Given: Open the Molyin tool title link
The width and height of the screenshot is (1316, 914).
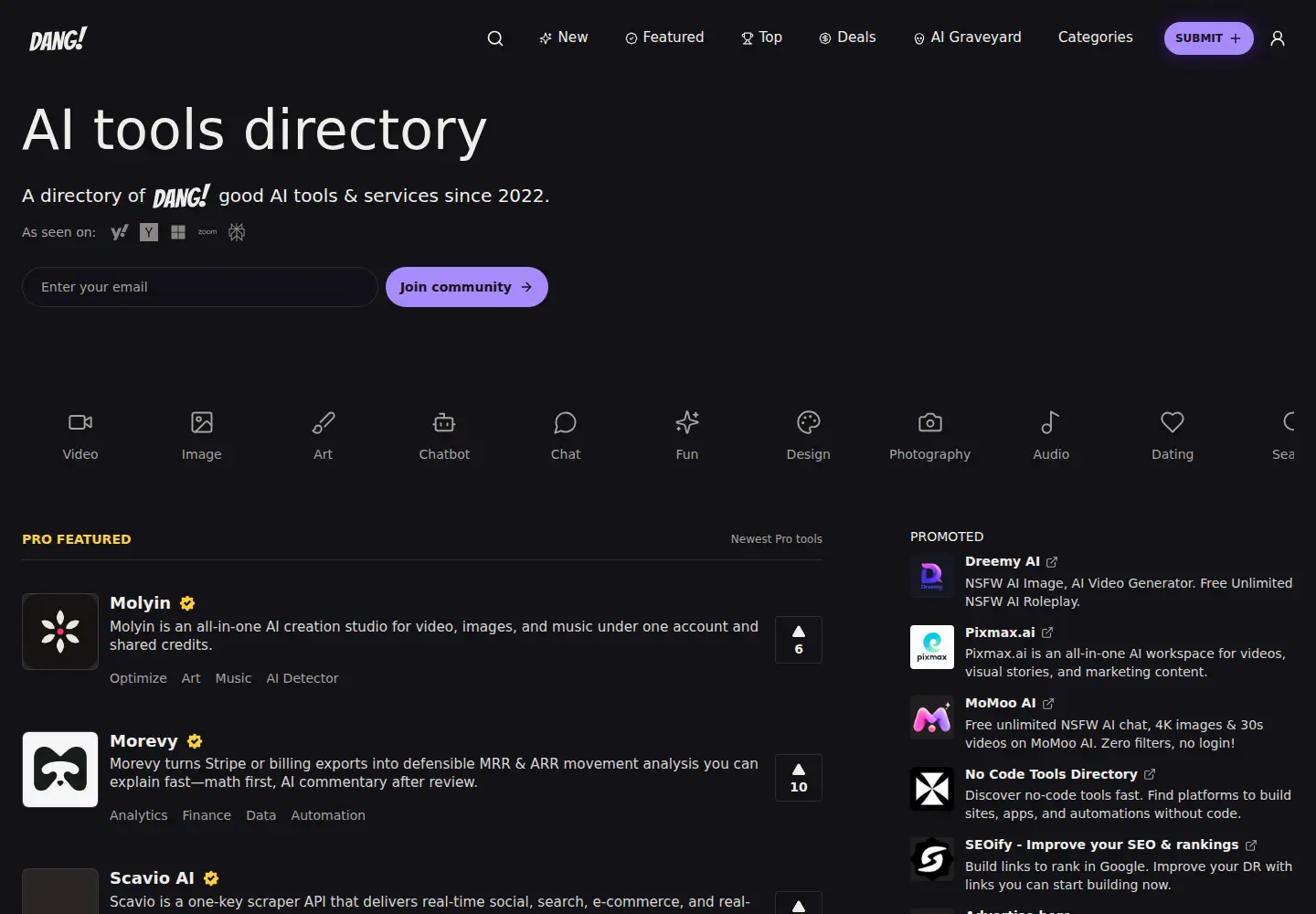Looking at the screenshot, I should (x=140, y=603).
